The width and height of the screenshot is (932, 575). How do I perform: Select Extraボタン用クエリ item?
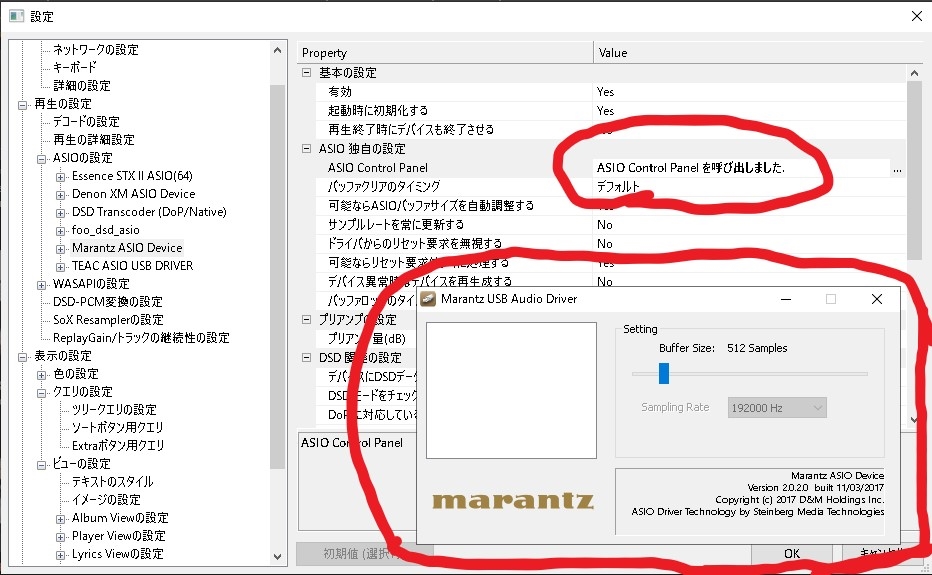pyautogui.click(x=118, y=445)
